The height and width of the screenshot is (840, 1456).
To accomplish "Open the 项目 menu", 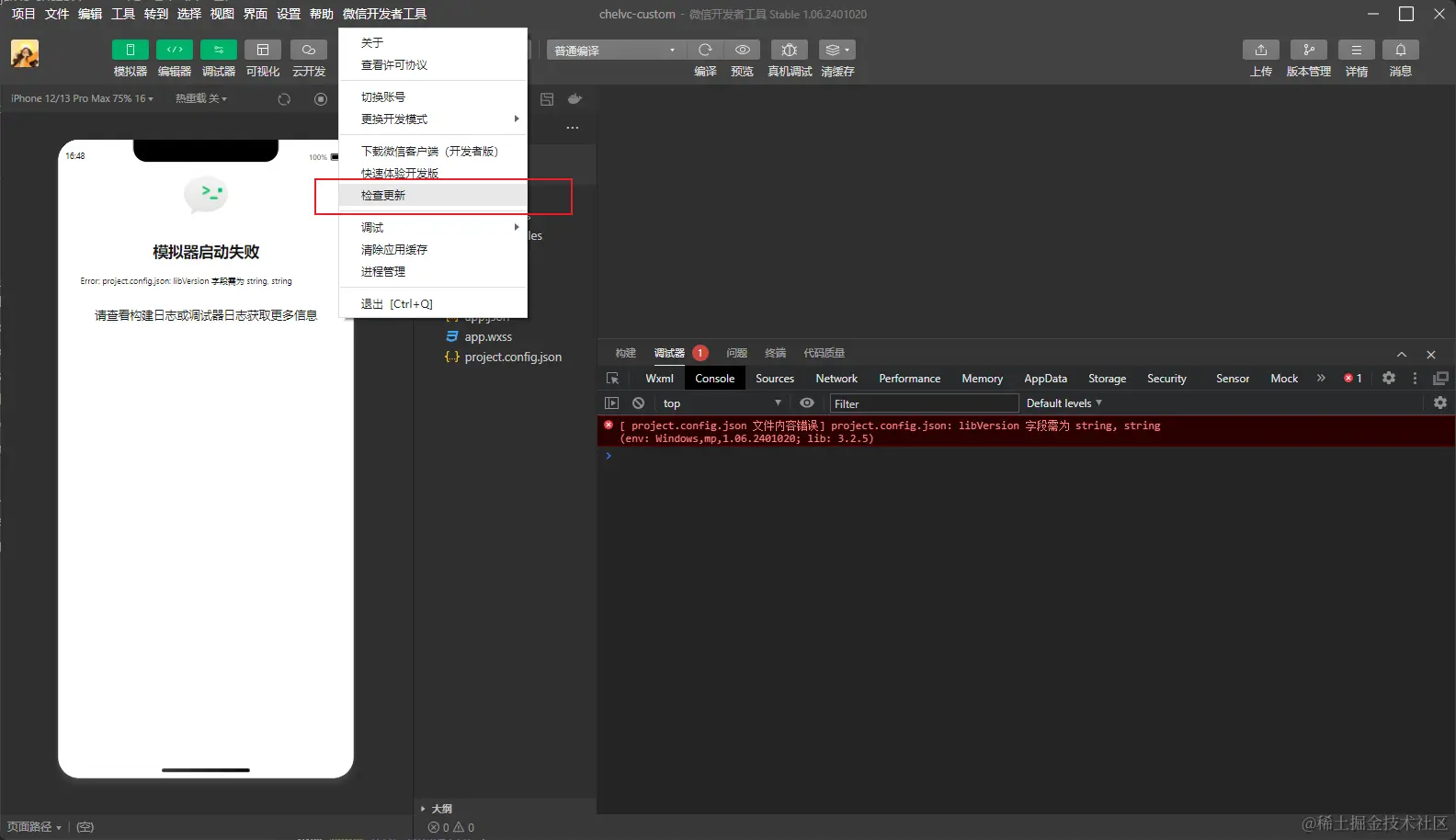I will click(23, 14).
